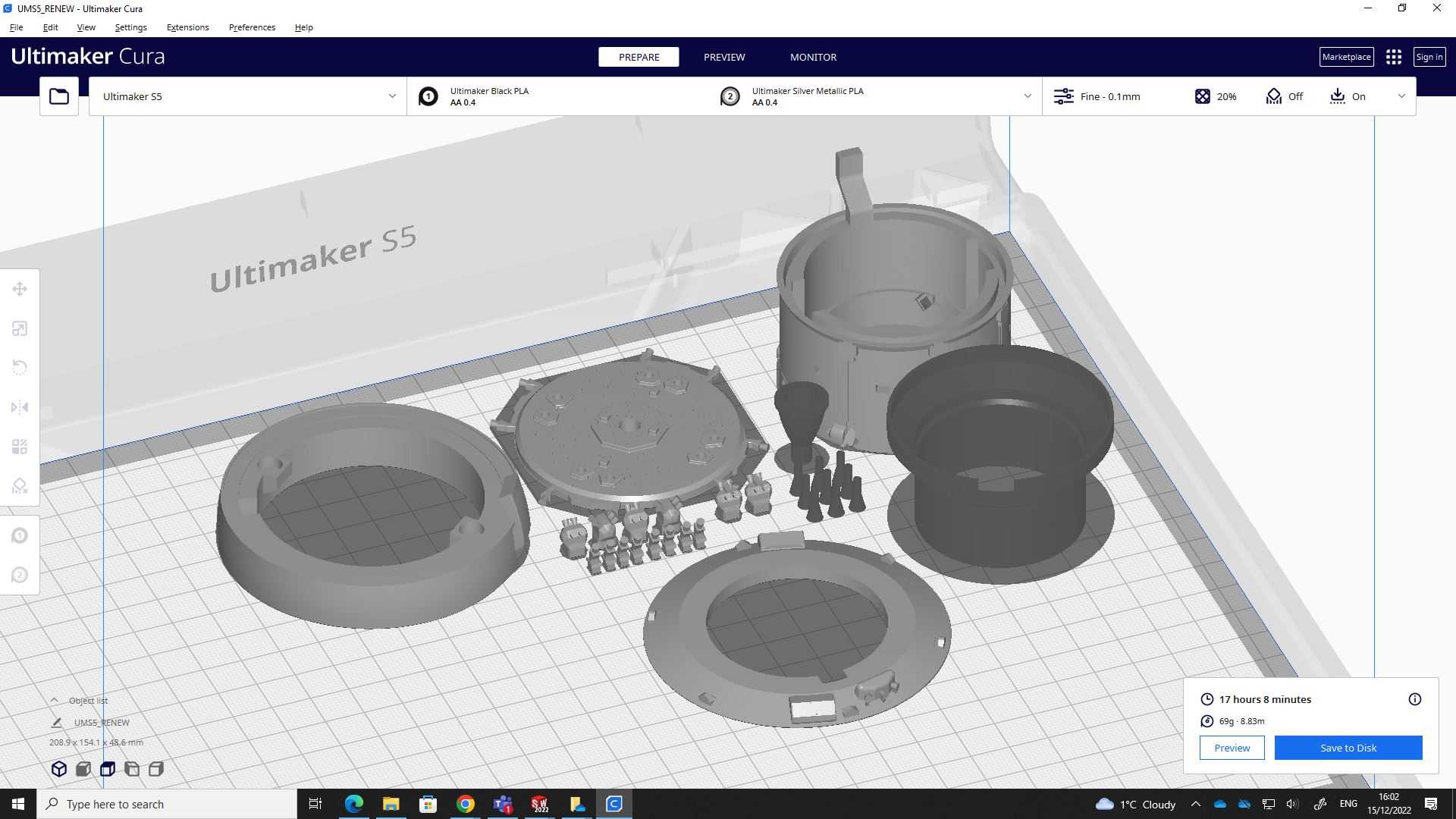Click extruder 1 Black PLA icon
1456x819 pixels.
pos(428,96)
